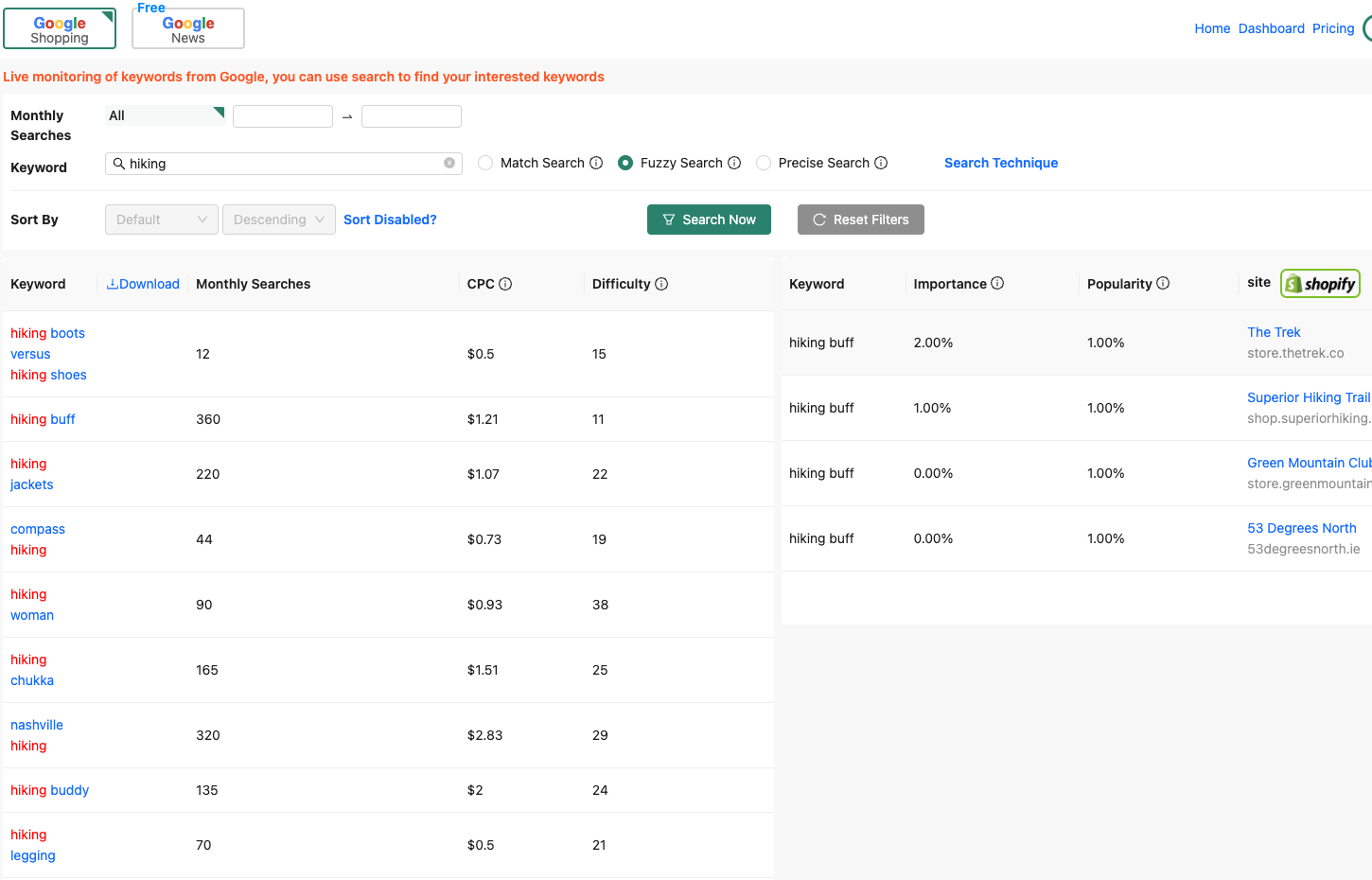Open the Descending order dropdown
This screenshot has height=880, width=1372.
[278, 219]
